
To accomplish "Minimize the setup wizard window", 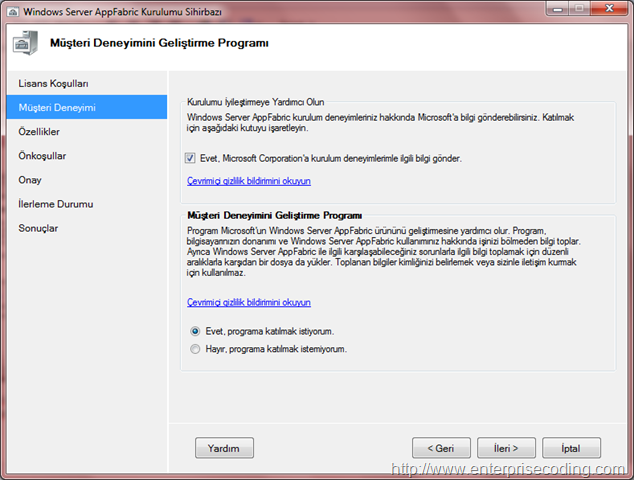I will pos(558,8).
